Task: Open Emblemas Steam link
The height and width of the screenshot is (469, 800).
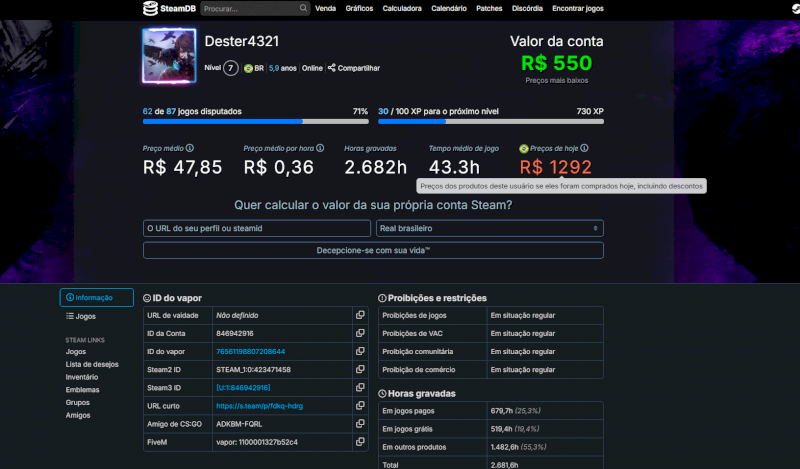Action: click(x=82, y=390)
